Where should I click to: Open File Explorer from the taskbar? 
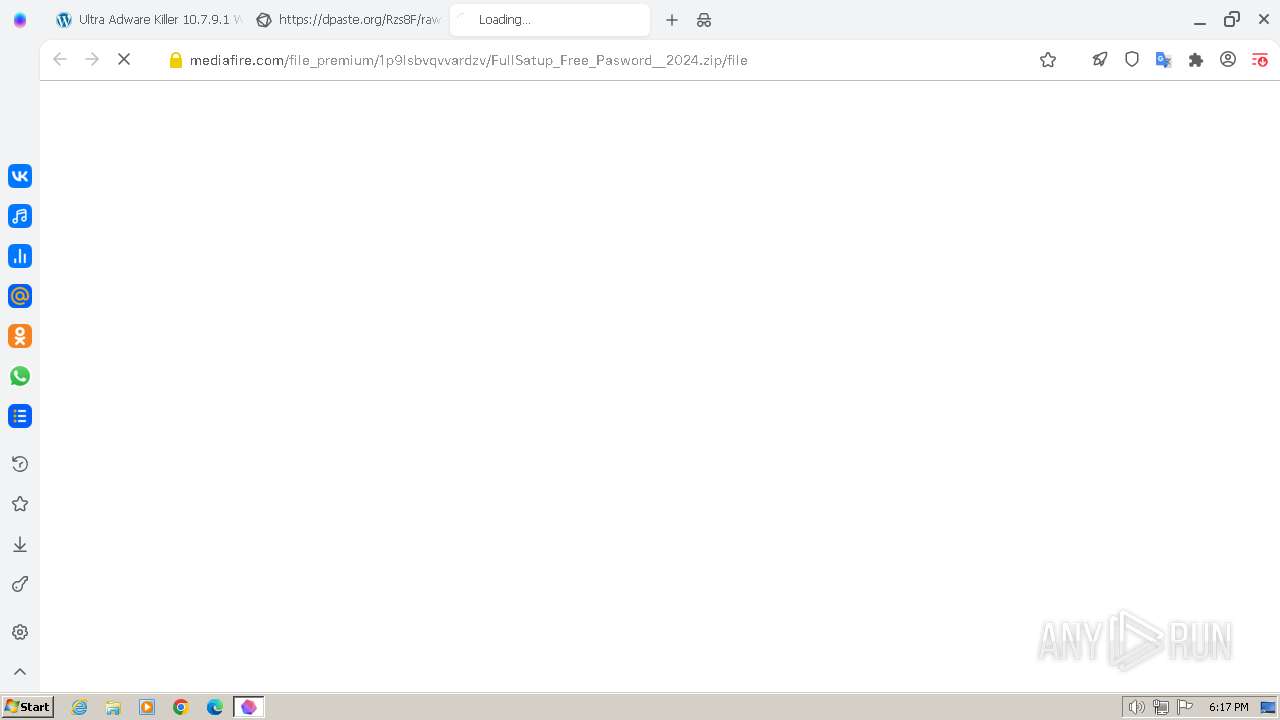(113, 707)
